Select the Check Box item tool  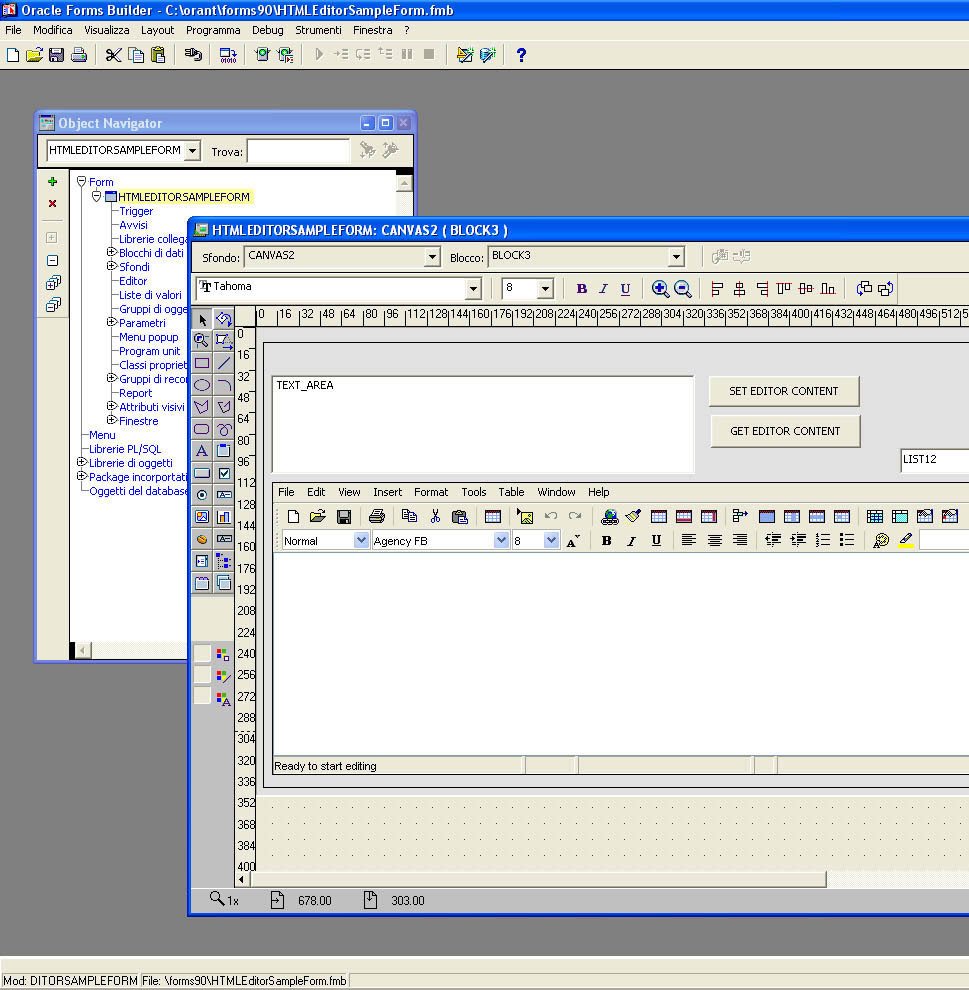pos(223,473)
